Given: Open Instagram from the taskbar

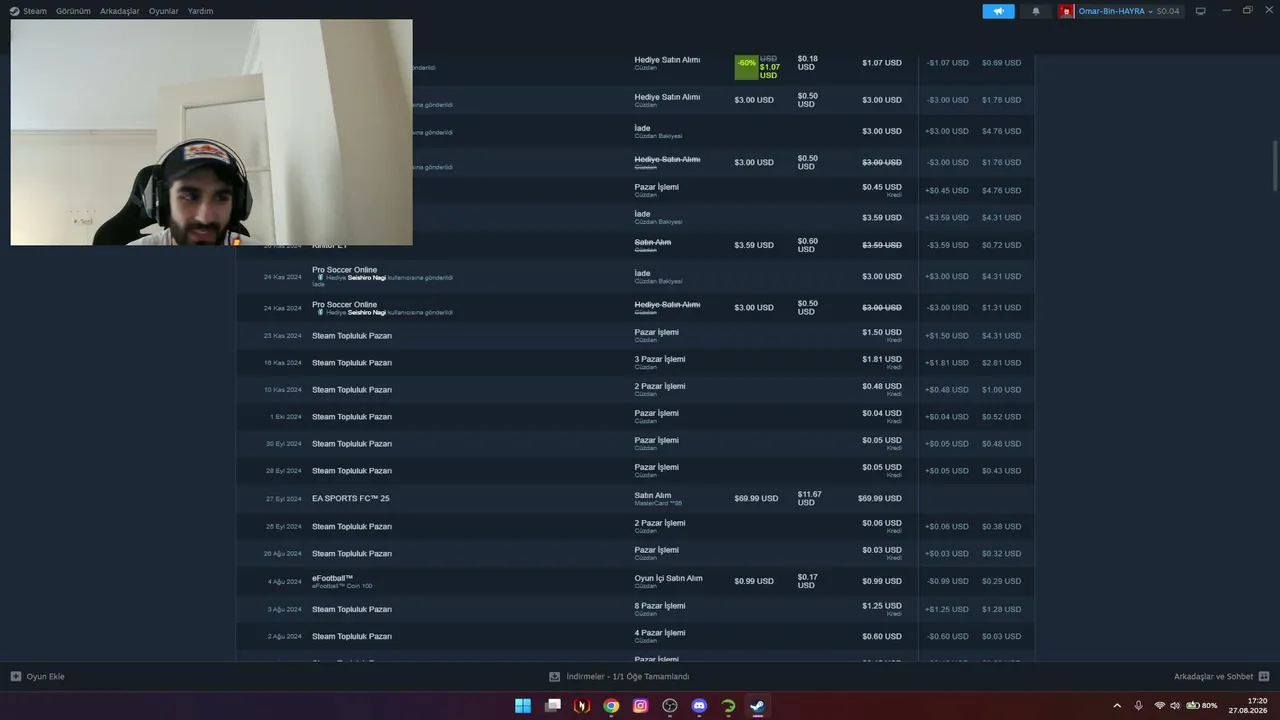Looking at the screenshot, I should (x=641, y=706).
